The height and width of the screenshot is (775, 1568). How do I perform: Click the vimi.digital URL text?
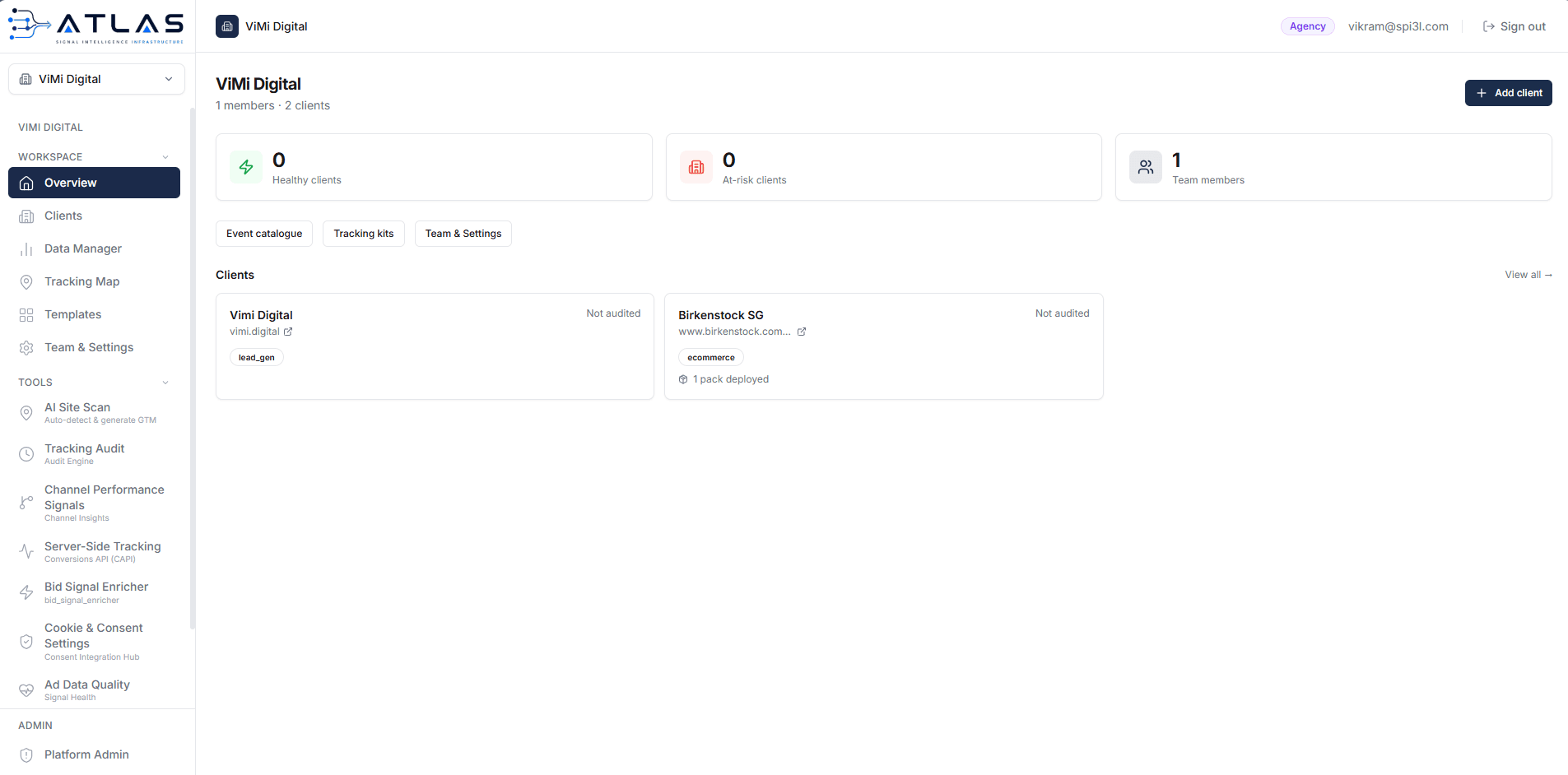pyautogui.click(x=254, y=332)
